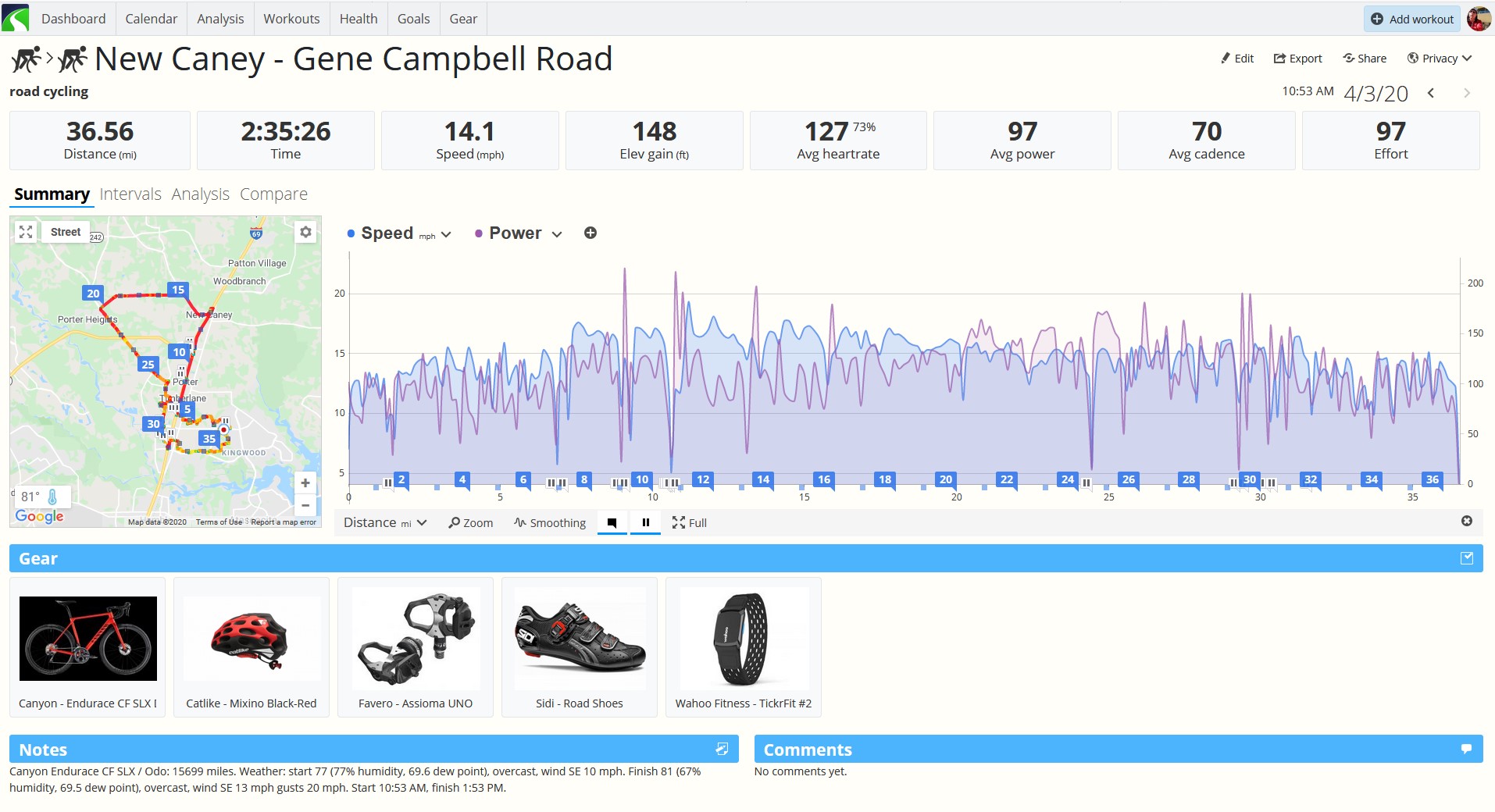
Task: Toggle chart Smoothing option
Action: coord(550,523)
